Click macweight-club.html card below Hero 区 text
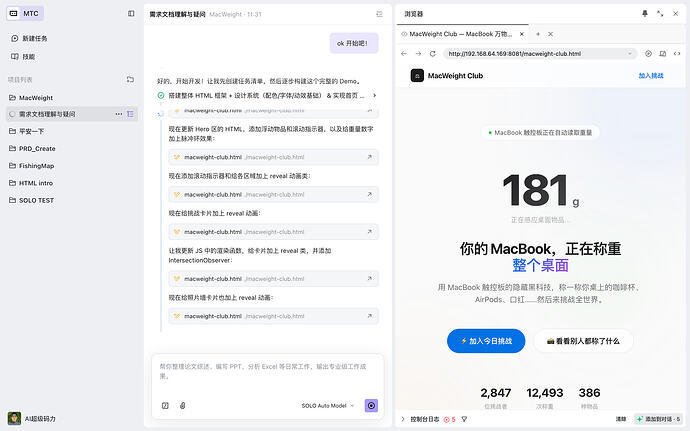This screenshot has height=431, width=690. click(x=273, y=157)
